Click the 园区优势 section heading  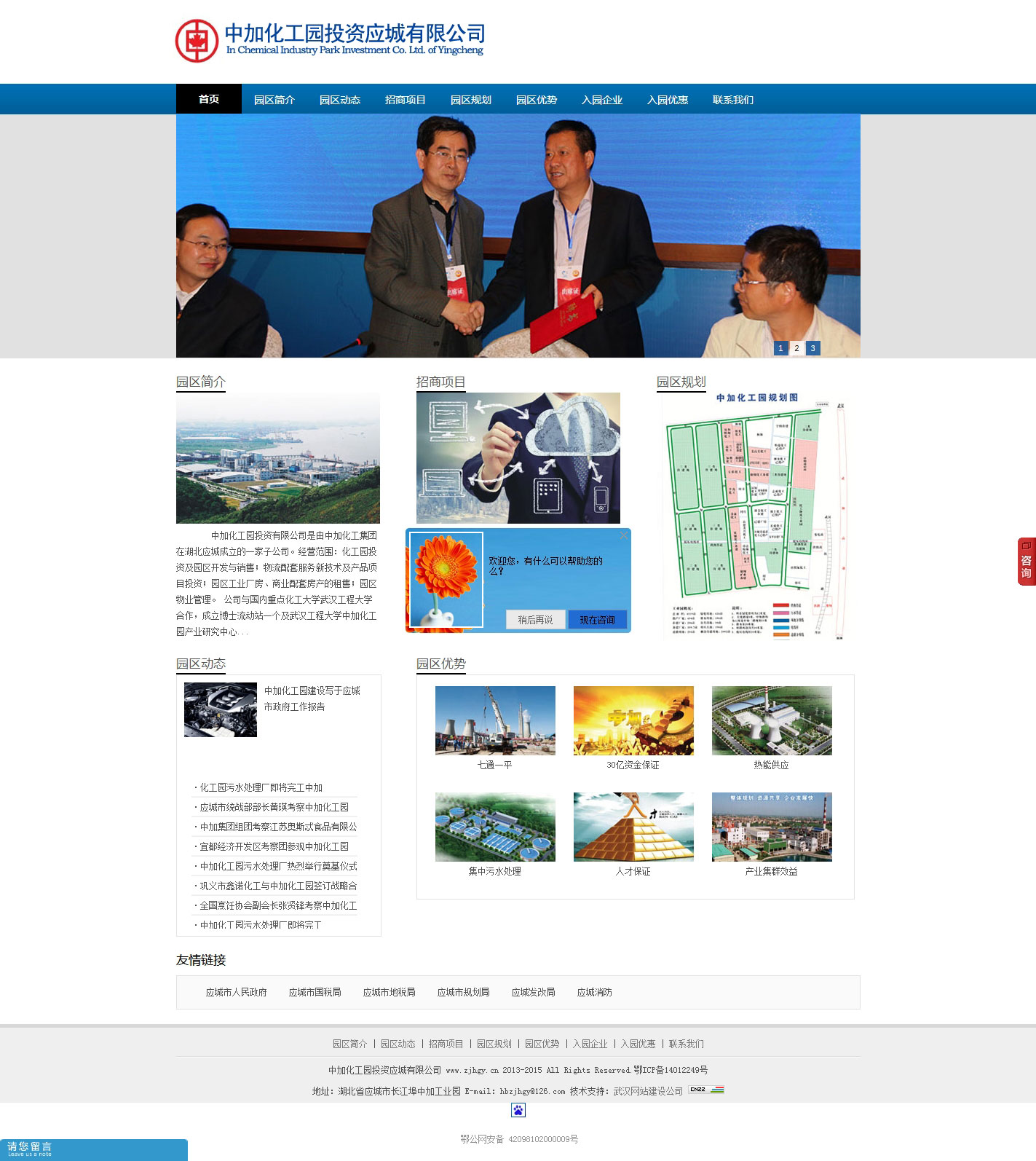tap(441, 664)
